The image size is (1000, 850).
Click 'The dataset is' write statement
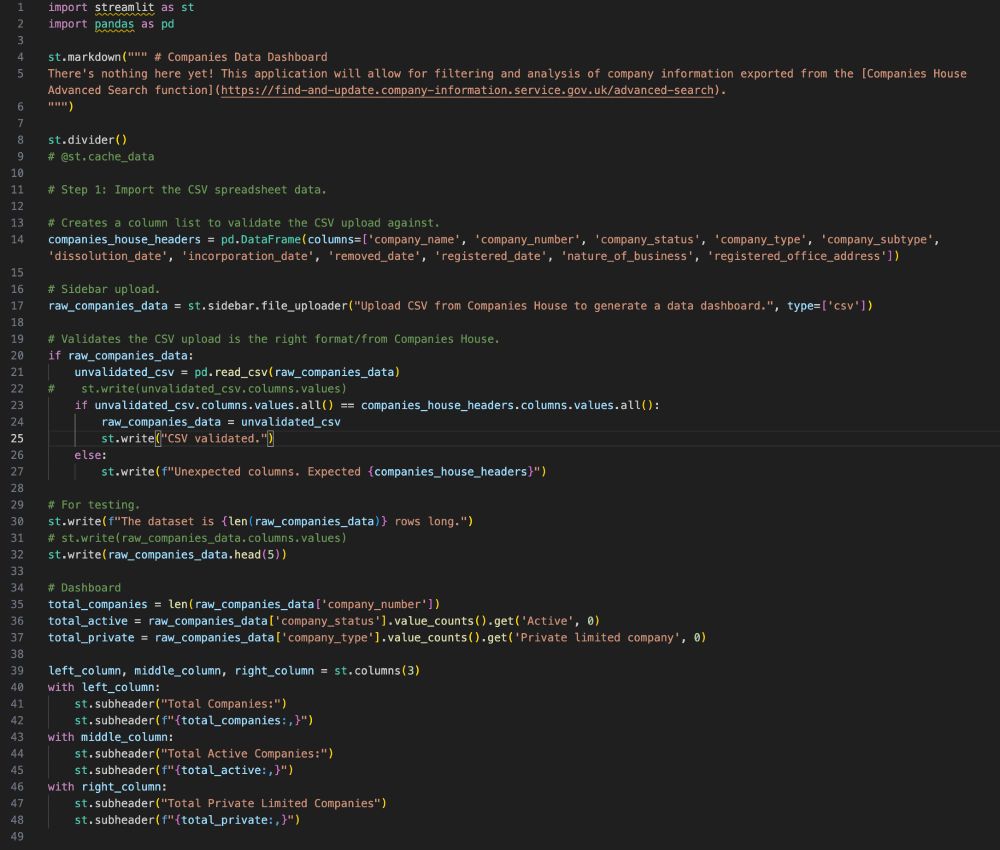[x=260, y=522]
